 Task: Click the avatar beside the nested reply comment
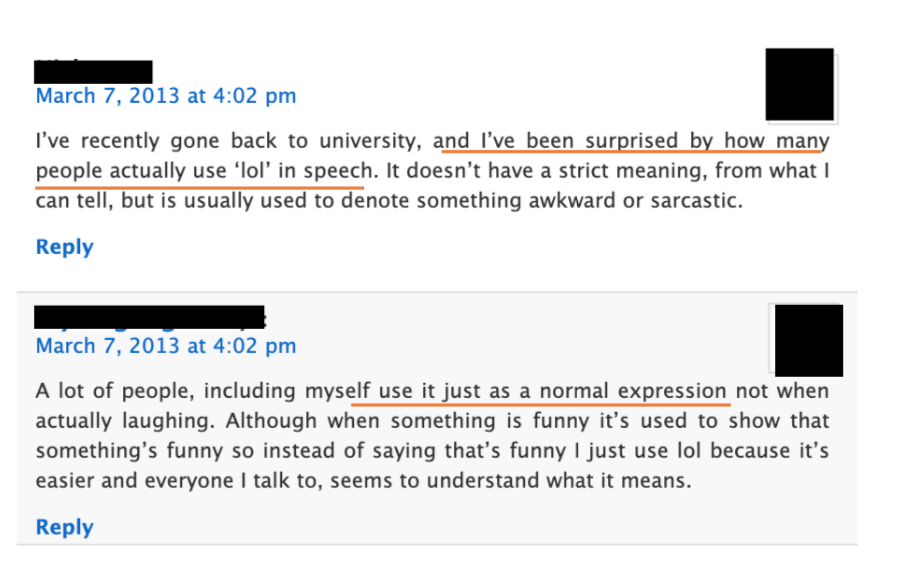tap(808, 340)
